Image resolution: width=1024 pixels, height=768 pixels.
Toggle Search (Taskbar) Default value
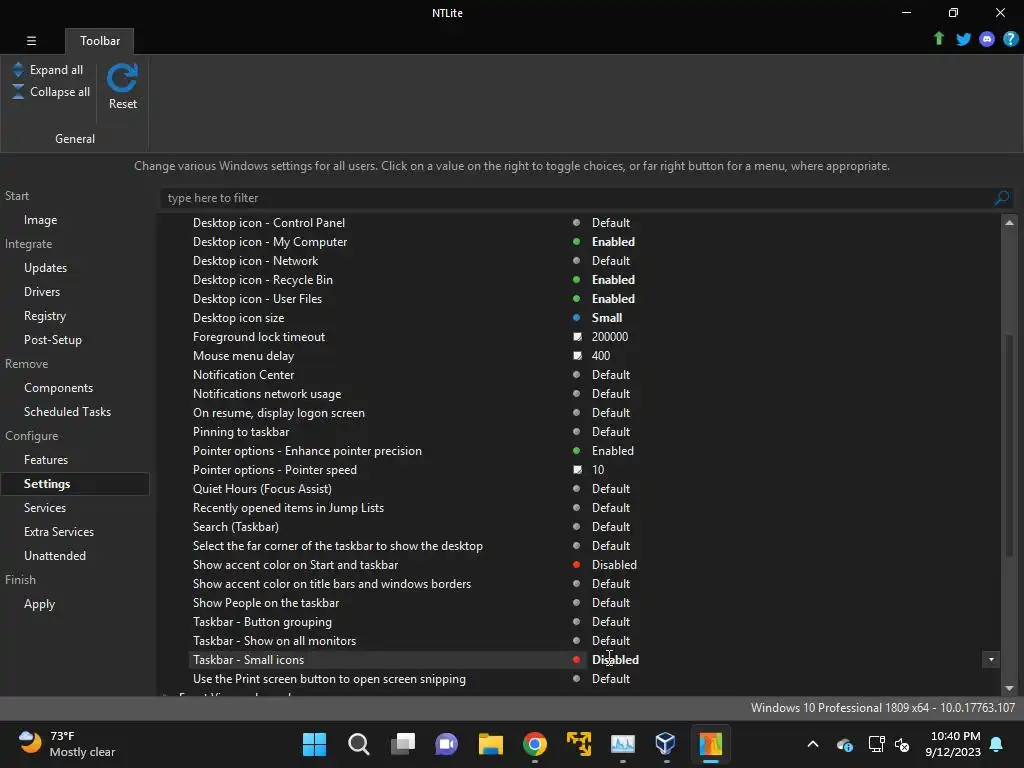click(611, 526)
